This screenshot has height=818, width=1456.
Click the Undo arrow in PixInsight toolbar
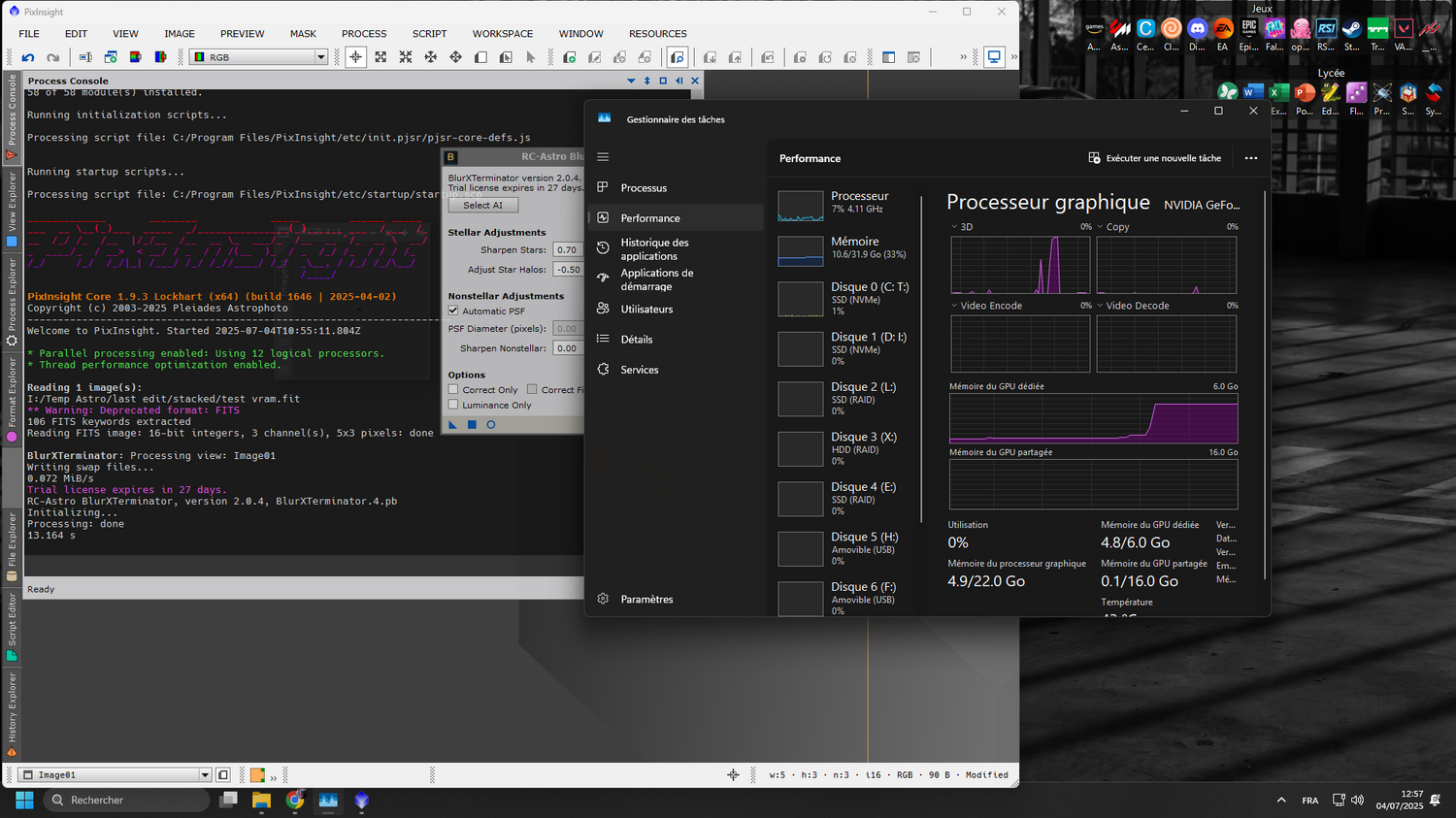(28, 57)
